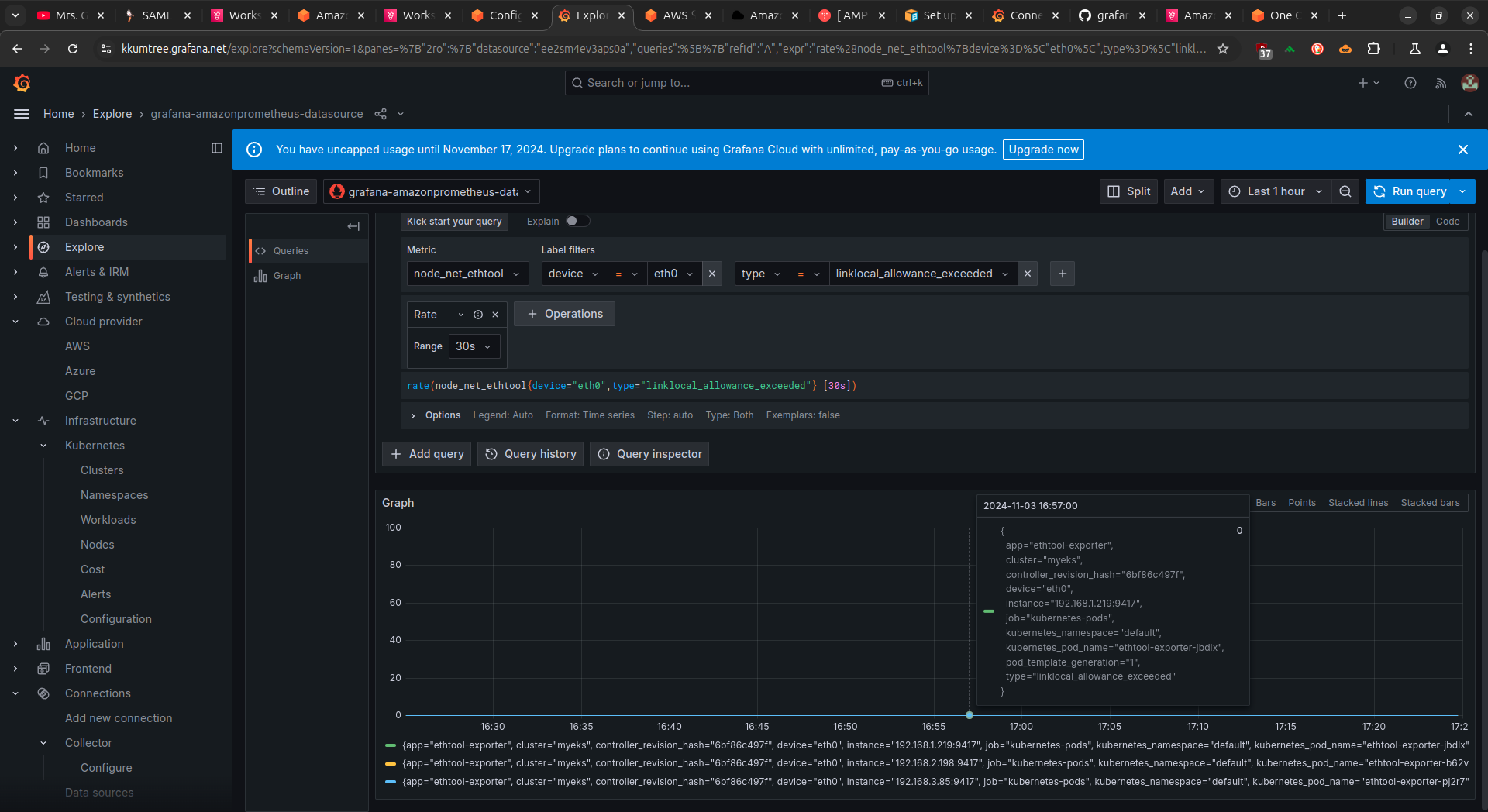
Task: Click the plus new item icon in top bar
Action: [x=1369, y=83]
